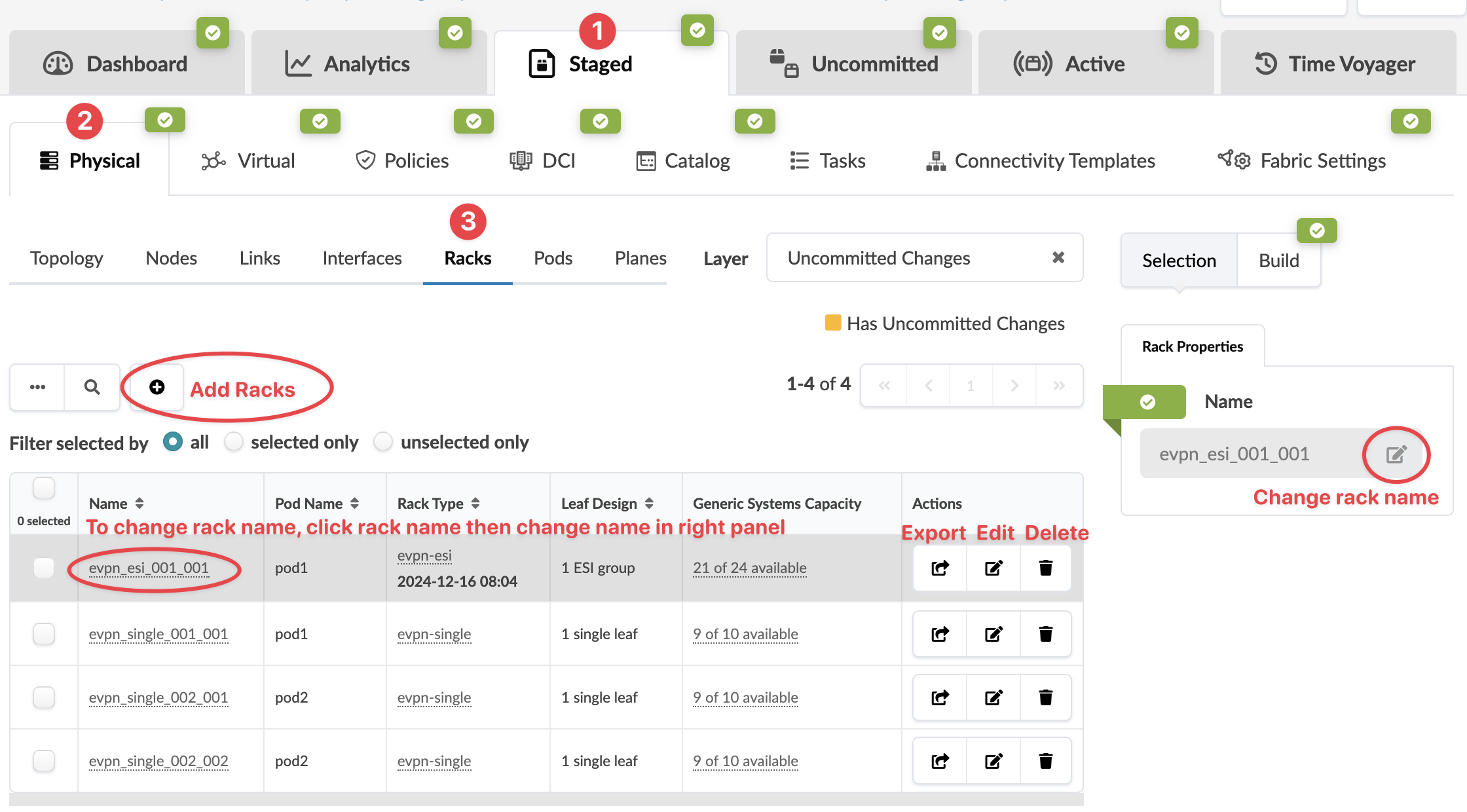Delete rack evpn_single_002_001
Viewport: 1467px width, 812px height.
[1045, 697]
